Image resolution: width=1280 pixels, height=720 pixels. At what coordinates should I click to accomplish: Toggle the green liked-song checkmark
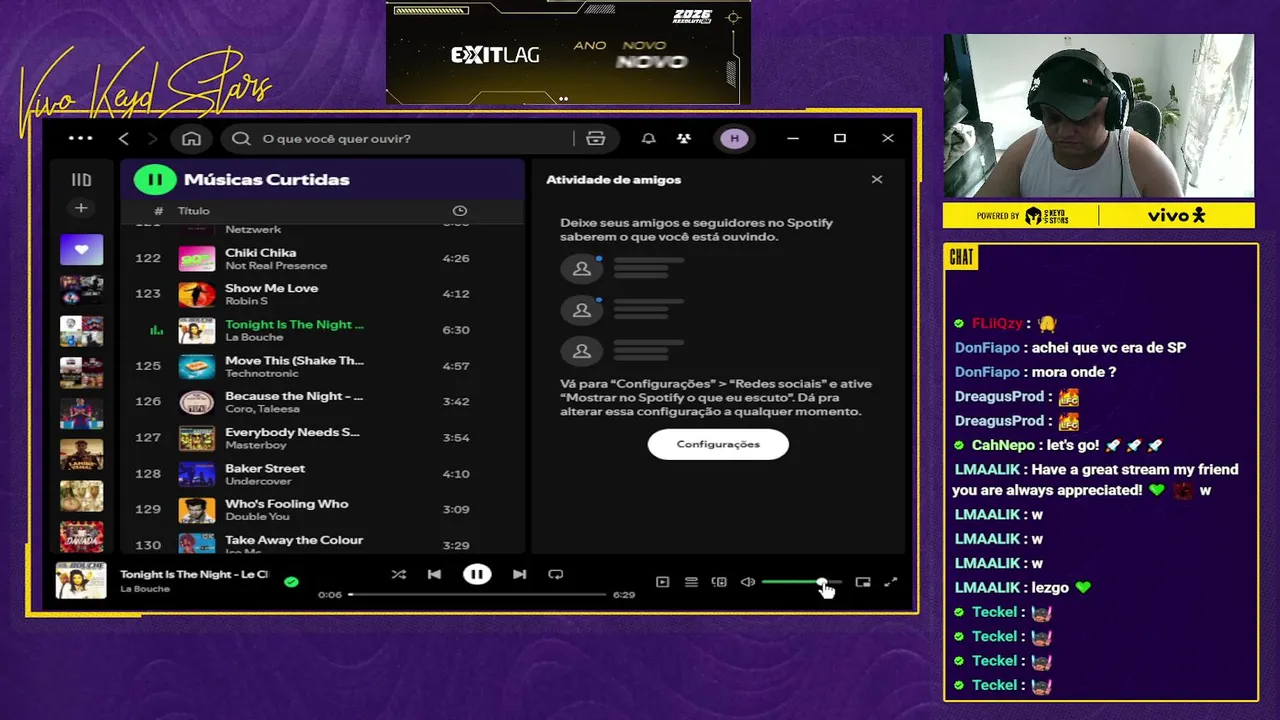pyautogui.click(x=291, y=581)
